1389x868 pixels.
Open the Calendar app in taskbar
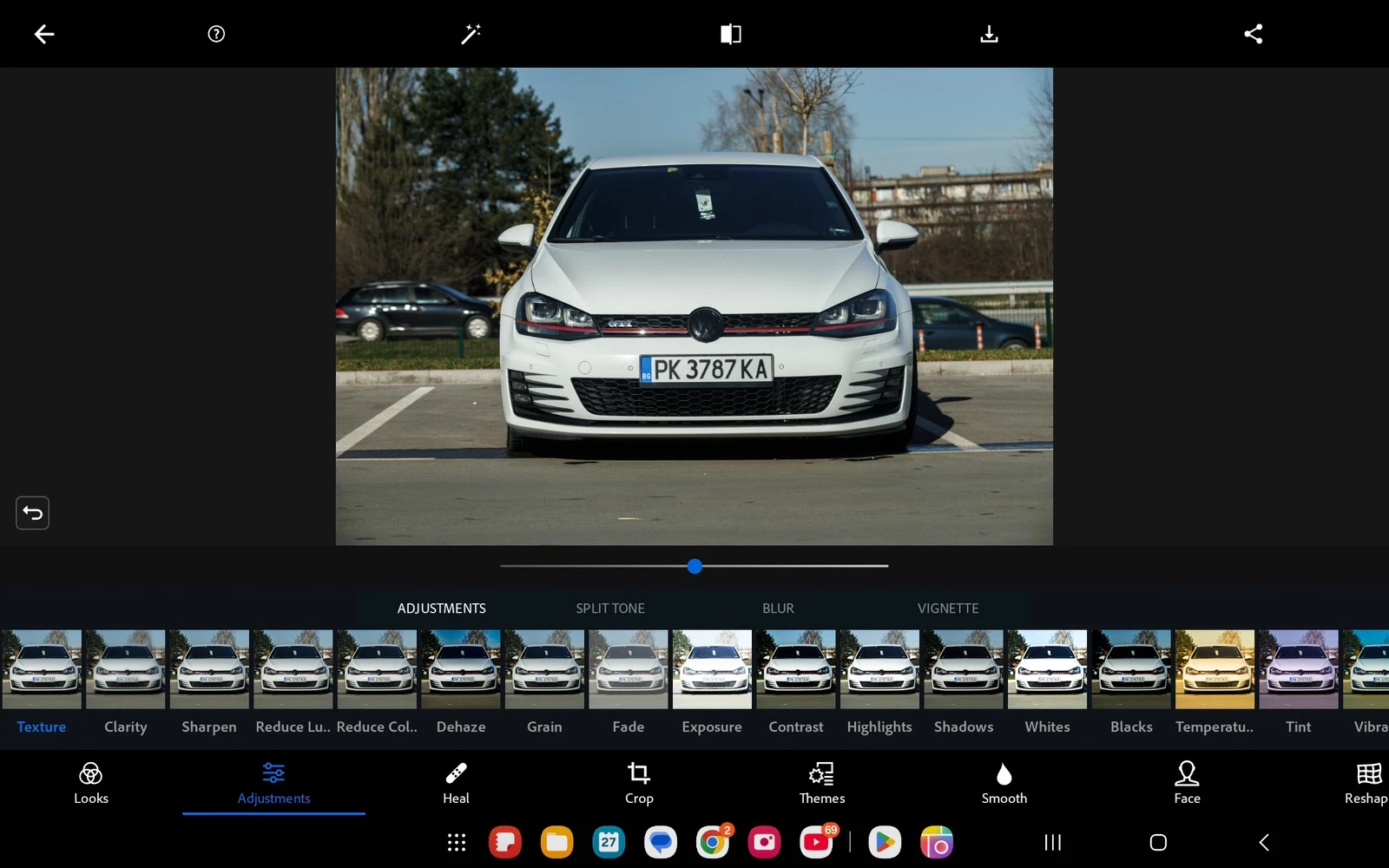click(609, 842)
